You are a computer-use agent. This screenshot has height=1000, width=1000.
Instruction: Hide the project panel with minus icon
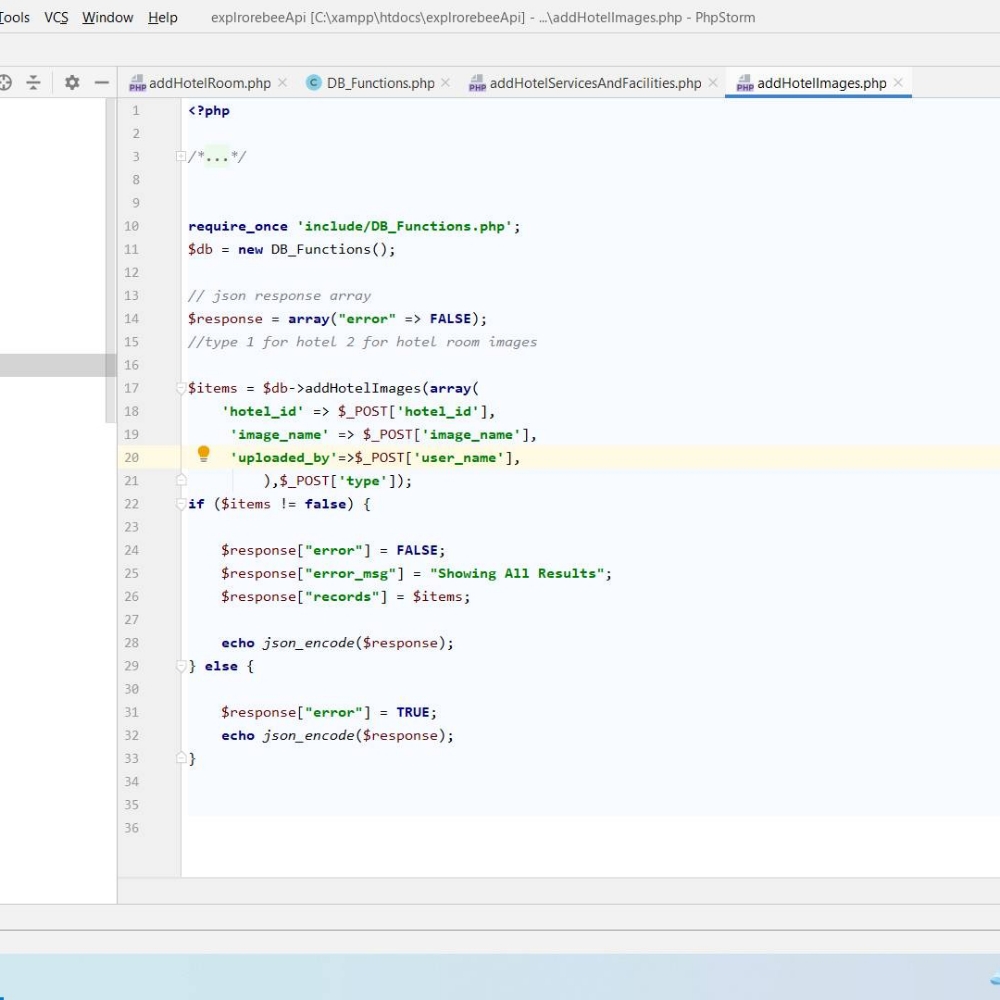coord(101,83)
